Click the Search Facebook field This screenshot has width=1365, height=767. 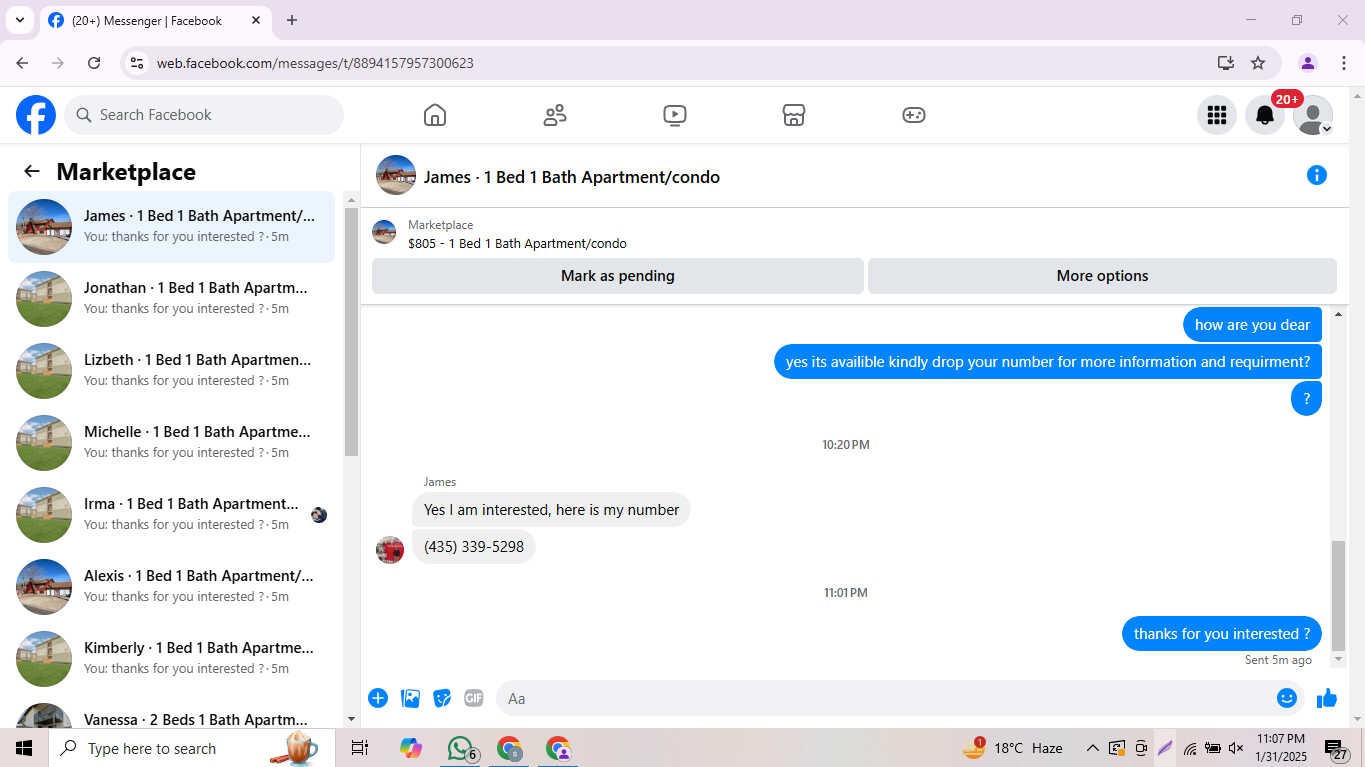click(x=204, y=115)
